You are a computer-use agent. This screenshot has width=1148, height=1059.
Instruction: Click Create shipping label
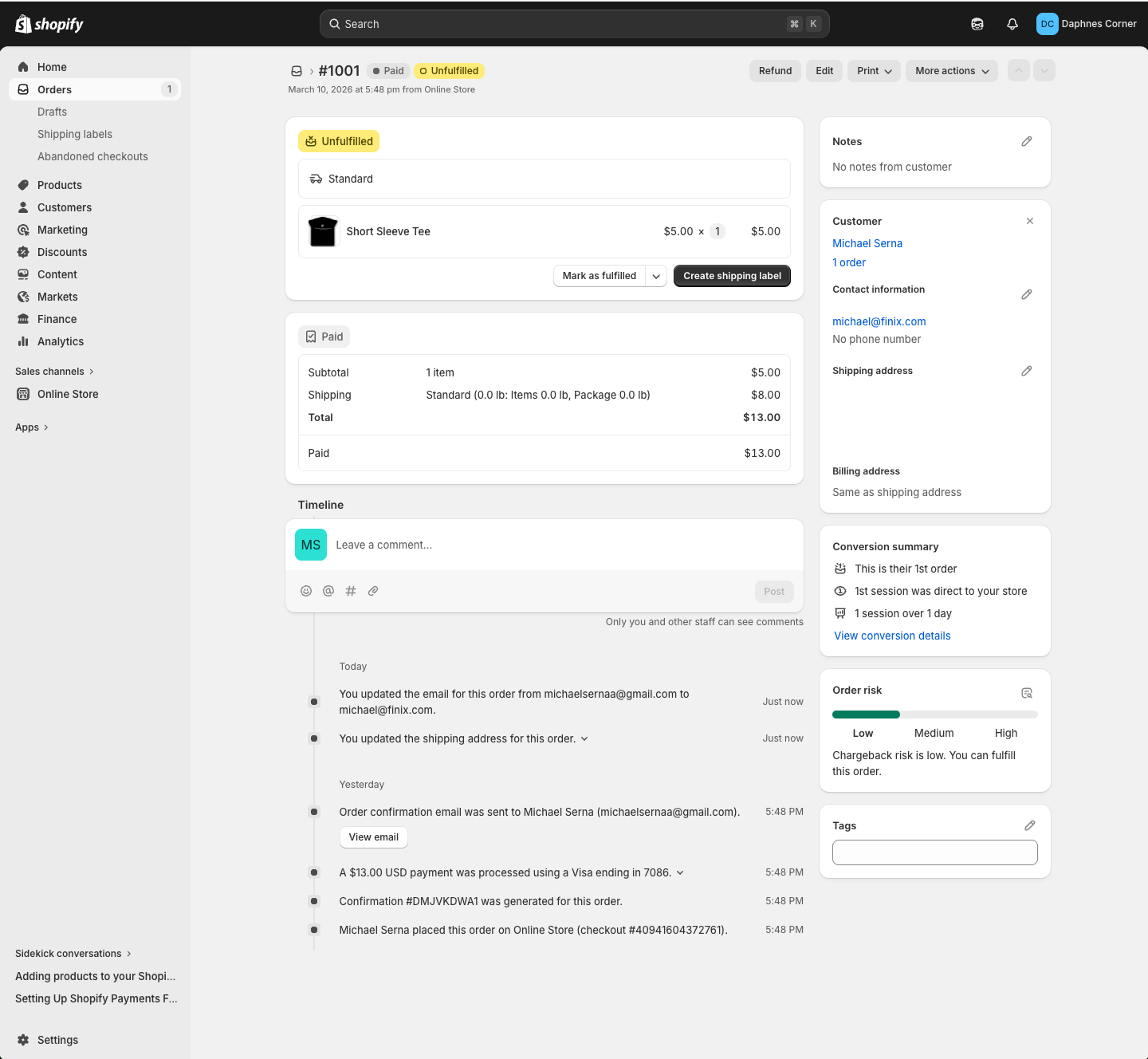(731, 276)
